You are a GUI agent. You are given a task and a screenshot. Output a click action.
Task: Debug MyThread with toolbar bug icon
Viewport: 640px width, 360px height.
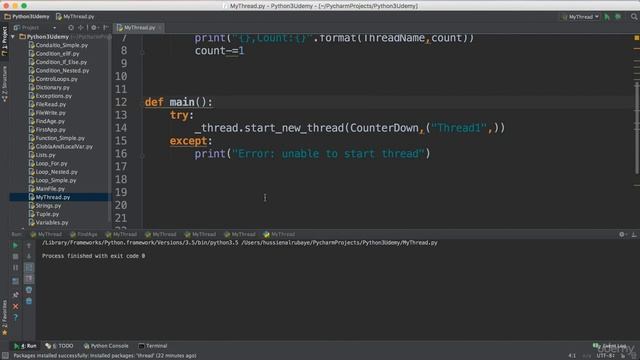click(618, 17)
